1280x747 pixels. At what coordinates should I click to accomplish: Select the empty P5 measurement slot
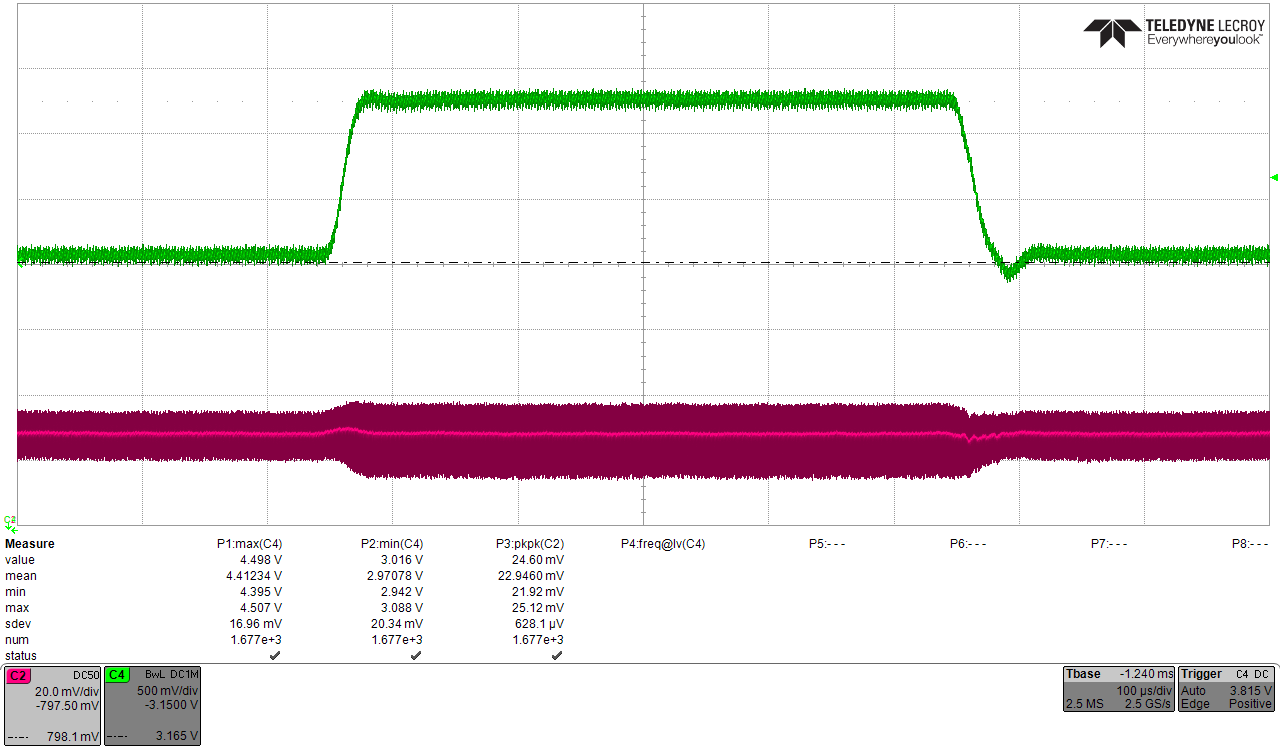pyautogui.click(x=827, y=543)
